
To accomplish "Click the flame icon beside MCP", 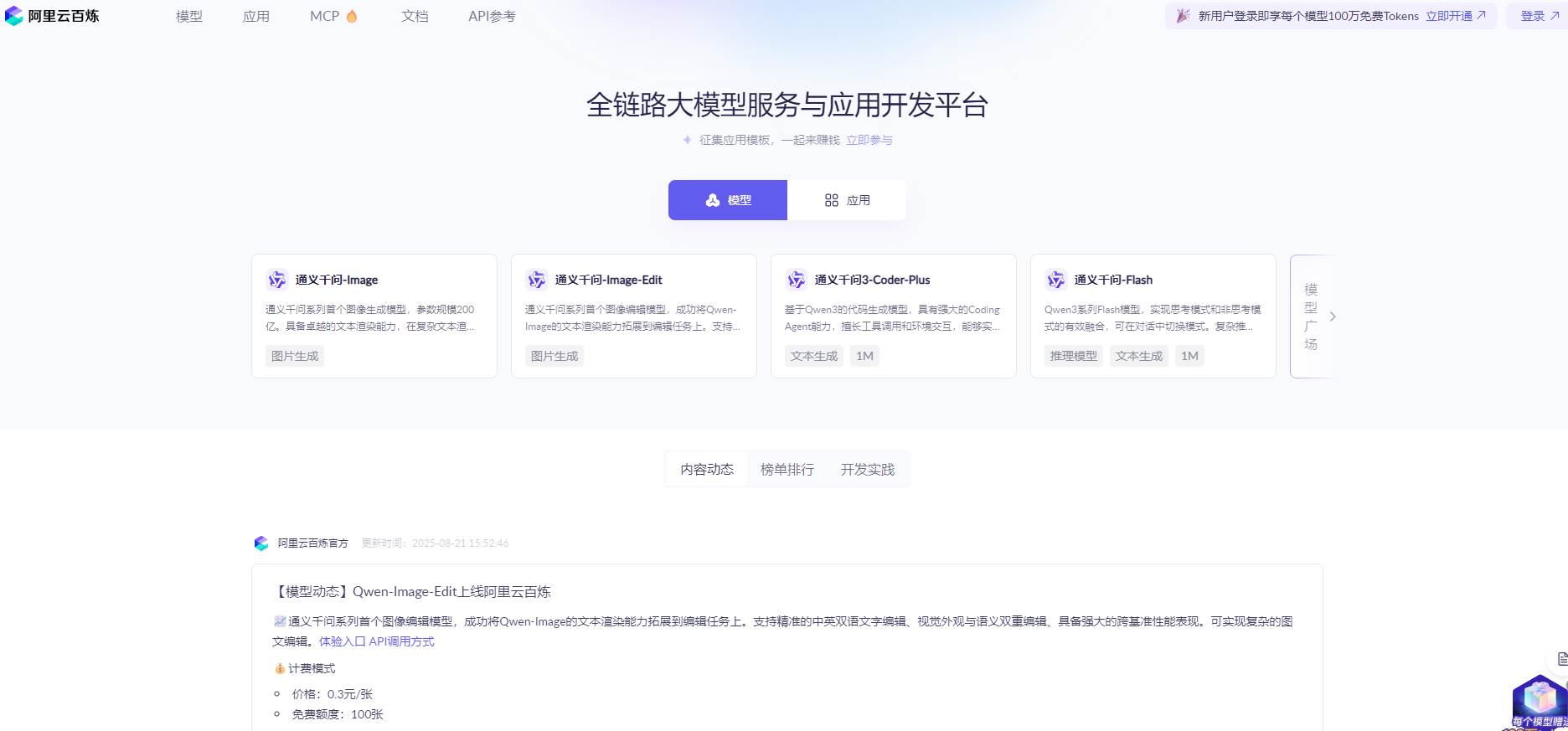I will click(352, 16).
